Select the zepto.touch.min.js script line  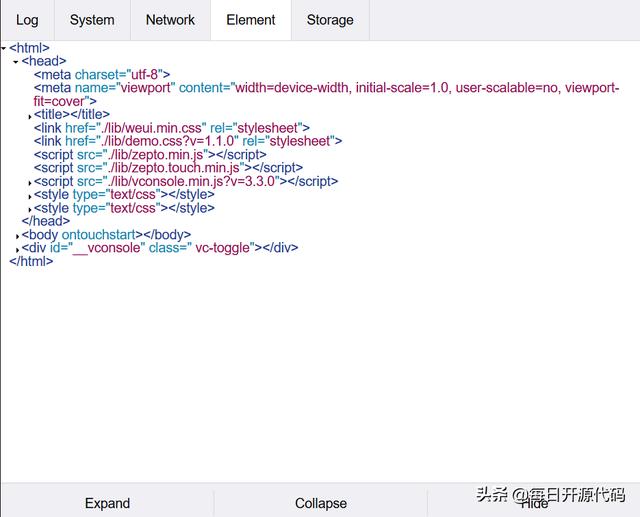click(x=167, y=168)
